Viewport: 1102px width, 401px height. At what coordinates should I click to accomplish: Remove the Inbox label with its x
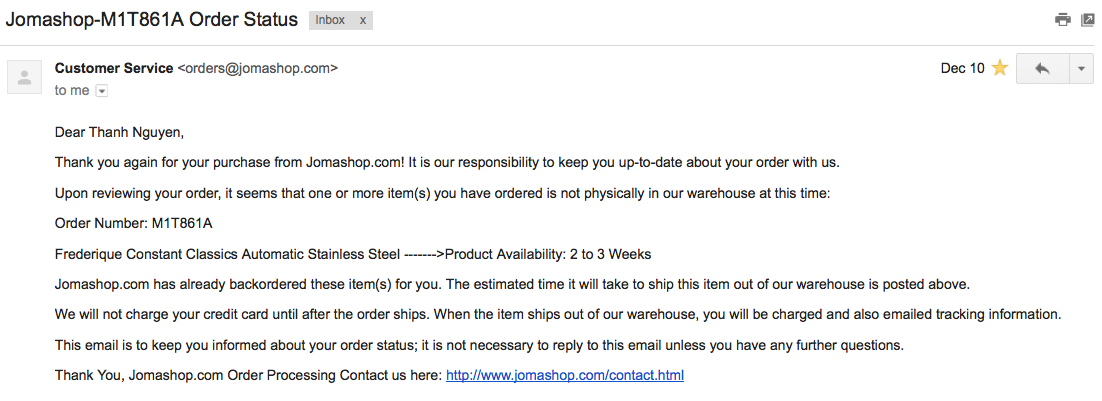tap(362, 20)
